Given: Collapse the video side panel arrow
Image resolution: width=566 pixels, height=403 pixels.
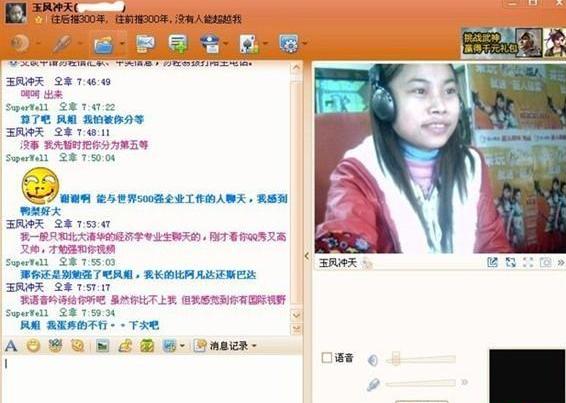Looking at the screenshot, I should pos(307,256).
